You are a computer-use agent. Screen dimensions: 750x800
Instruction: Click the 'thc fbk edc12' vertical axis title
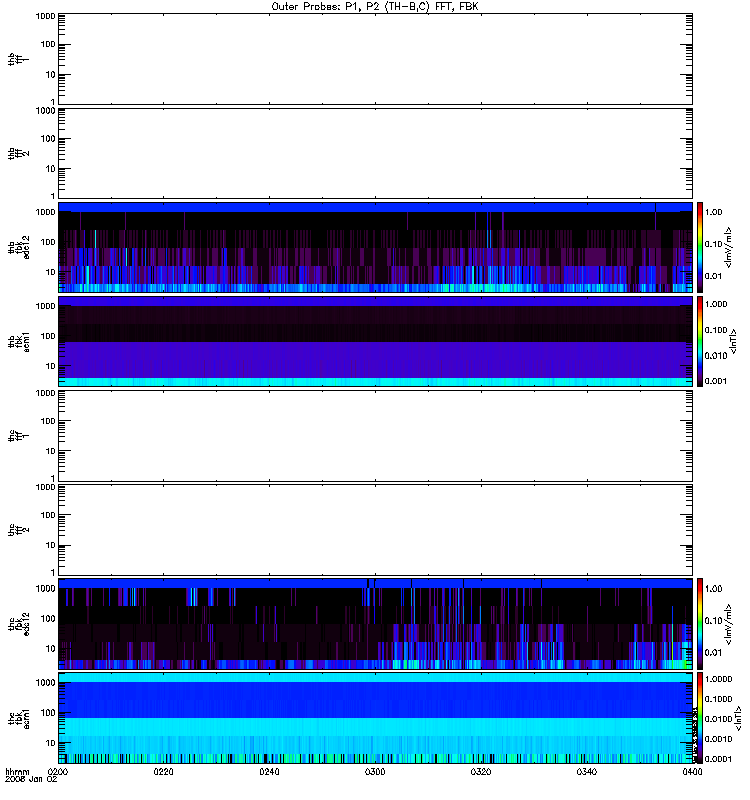tap(19, 624)
